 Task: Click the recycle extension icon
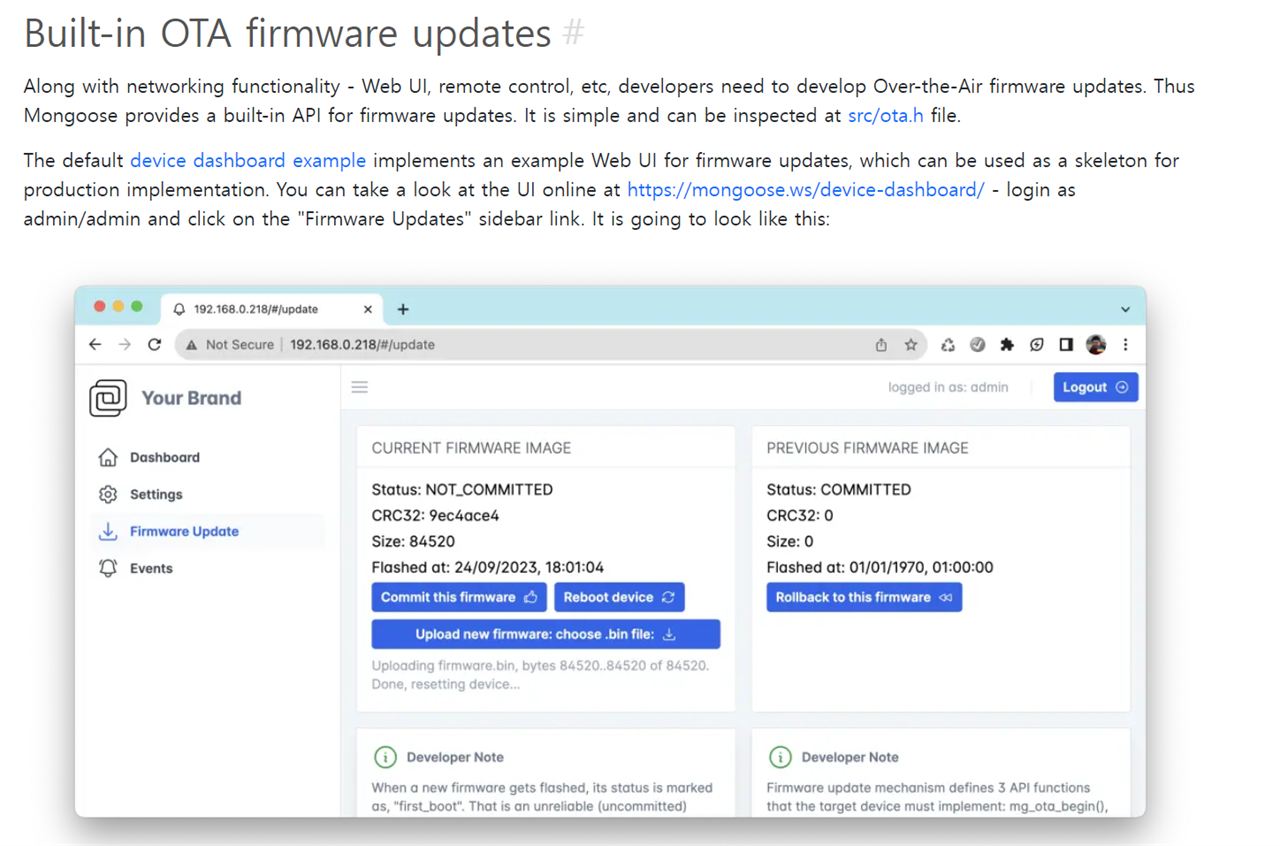coord(948,344)
